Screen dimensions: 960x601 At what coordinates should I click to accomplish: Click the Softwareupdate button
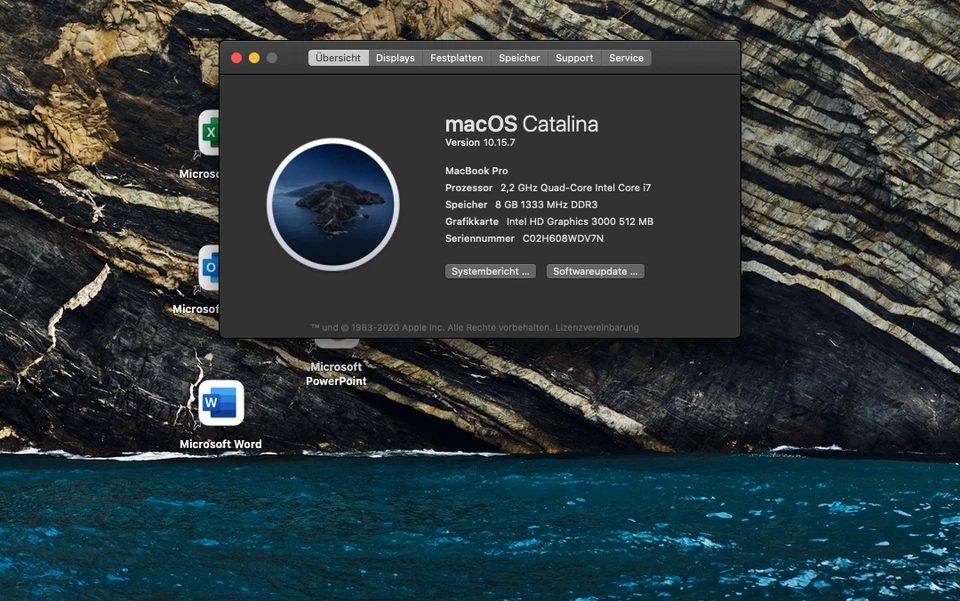pos(595,271)
